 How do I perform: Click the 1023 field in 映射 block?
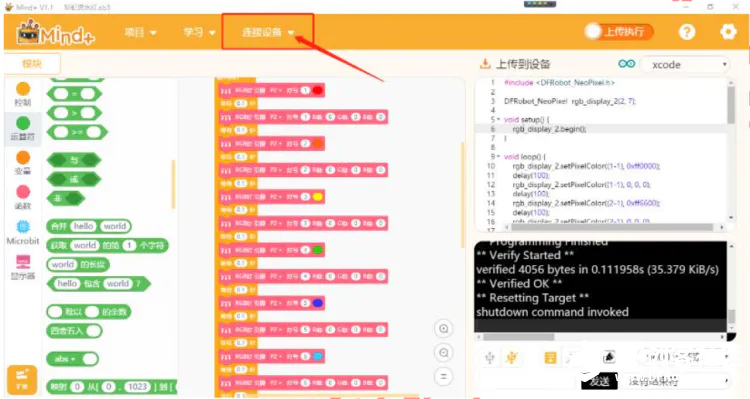(x=137, y=387)
